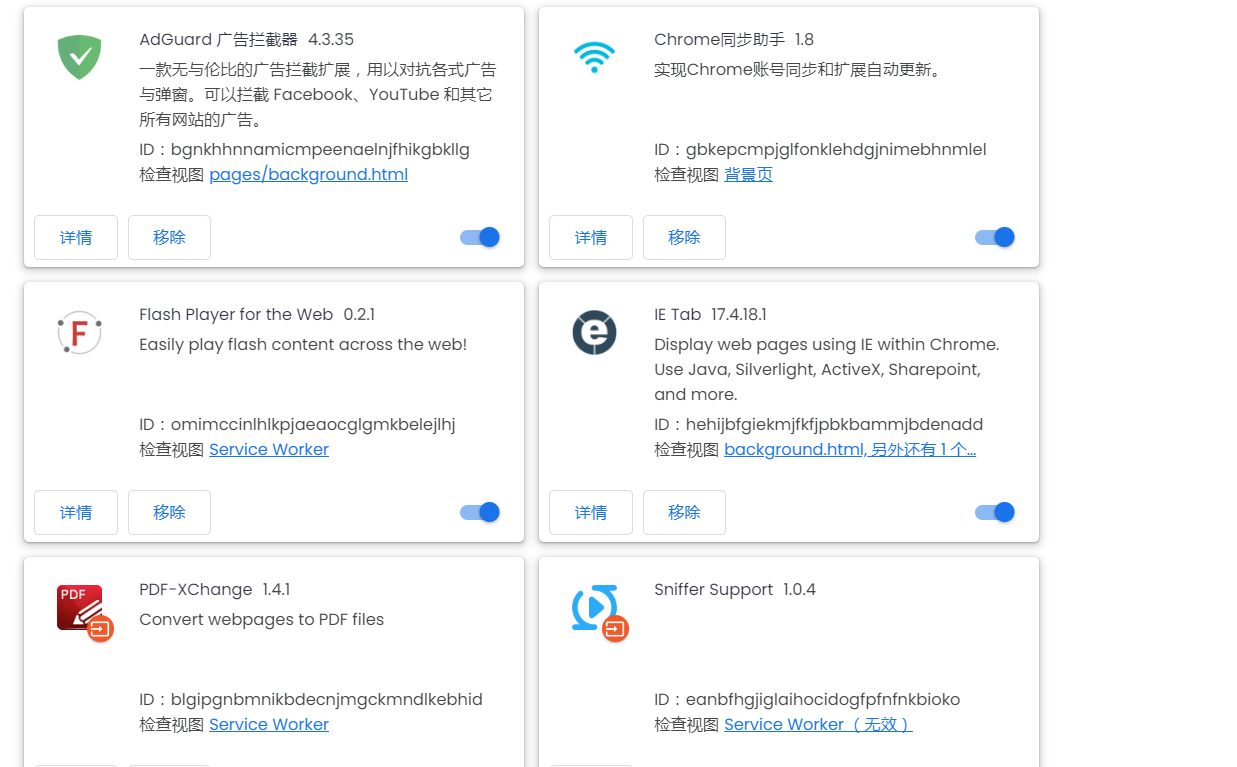Inspect PDF-XChange Service Worker link
1237x767 pixels.
(x=269, y=724)
